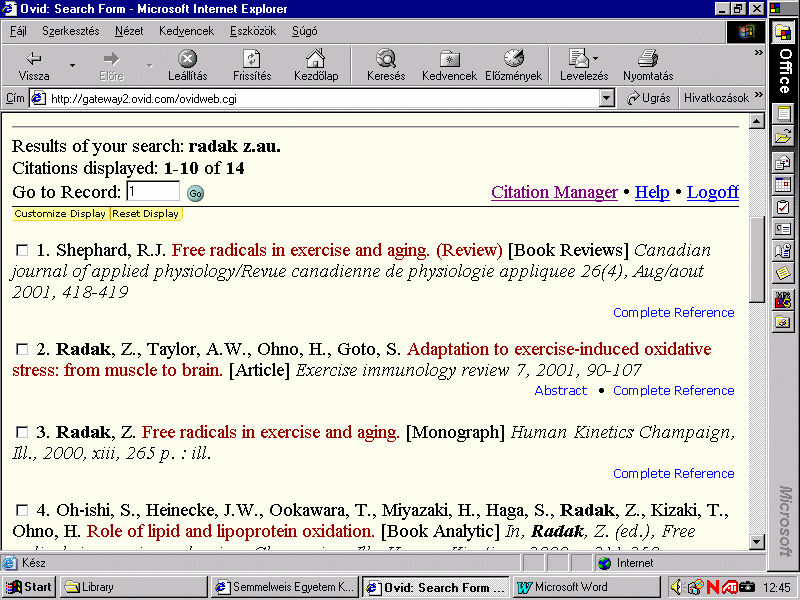Switch to Library taskbar window
This screenshot has height=600, width=800.
(x=134, y=587)
